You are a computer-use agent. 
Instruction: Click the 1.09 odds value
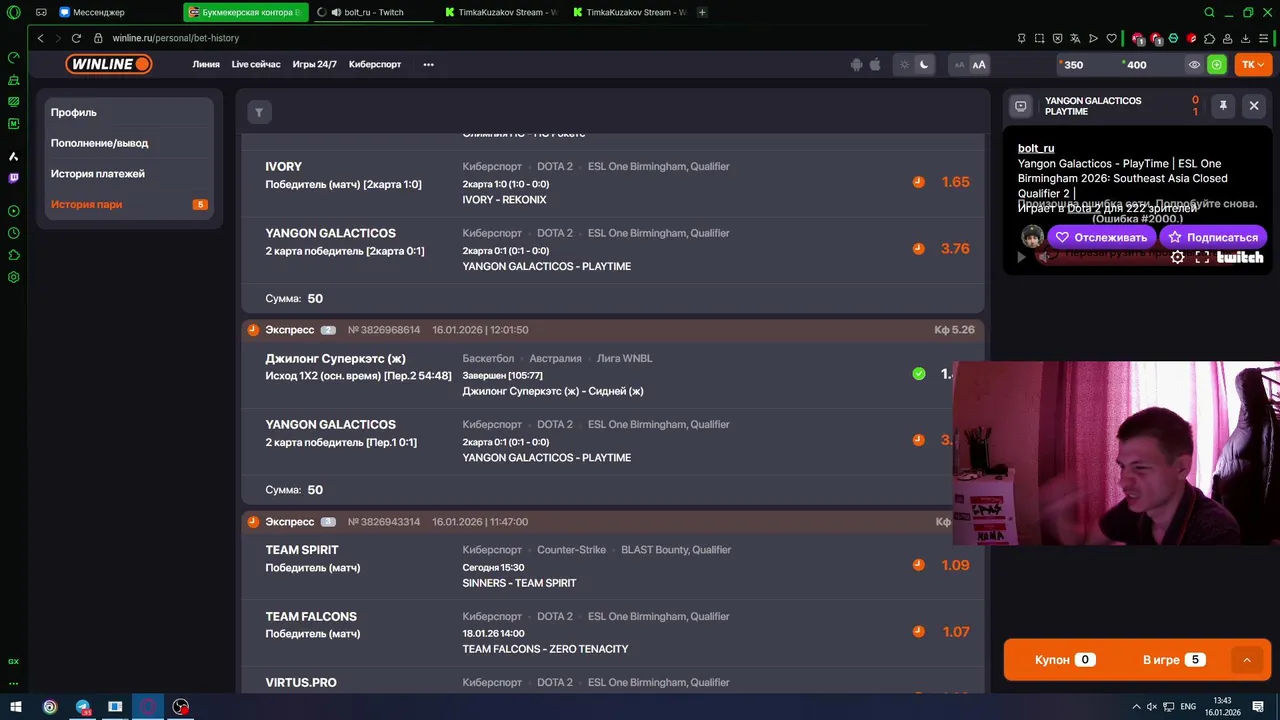[x=955, y=565]
